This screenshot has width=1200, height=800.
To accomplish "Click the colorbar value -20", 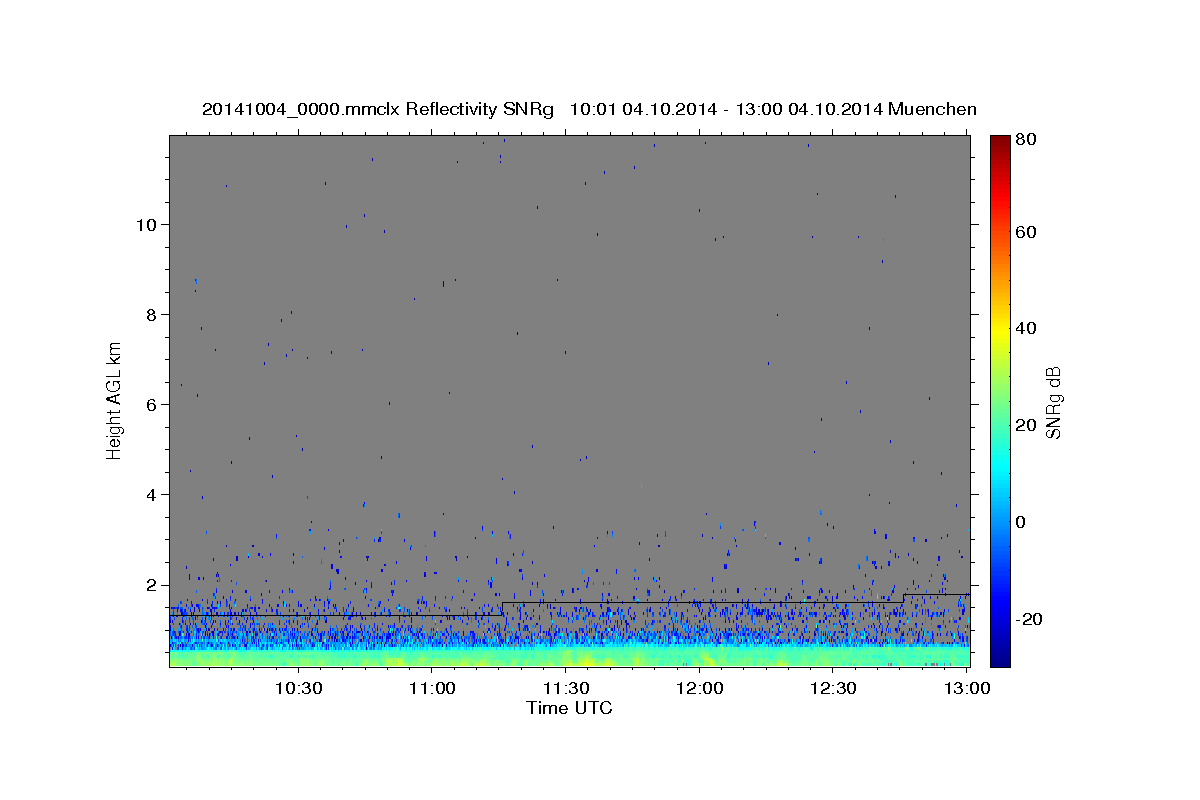I will pyautogui.click(x=1029, y=619).
